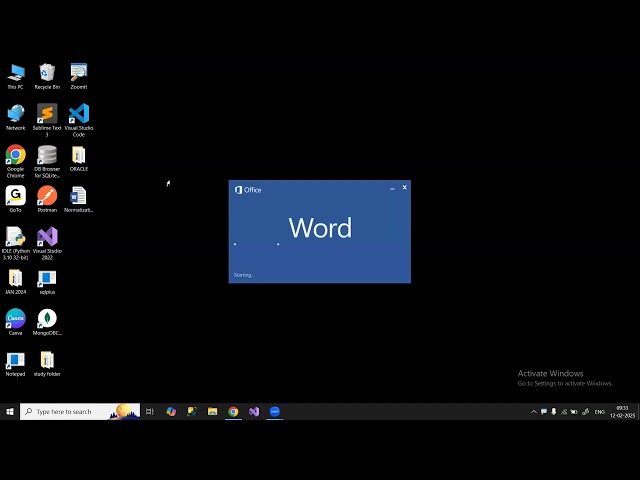640x480 pixels.
Task: Select the Normalization Word document icon
Action: [79, 199]
